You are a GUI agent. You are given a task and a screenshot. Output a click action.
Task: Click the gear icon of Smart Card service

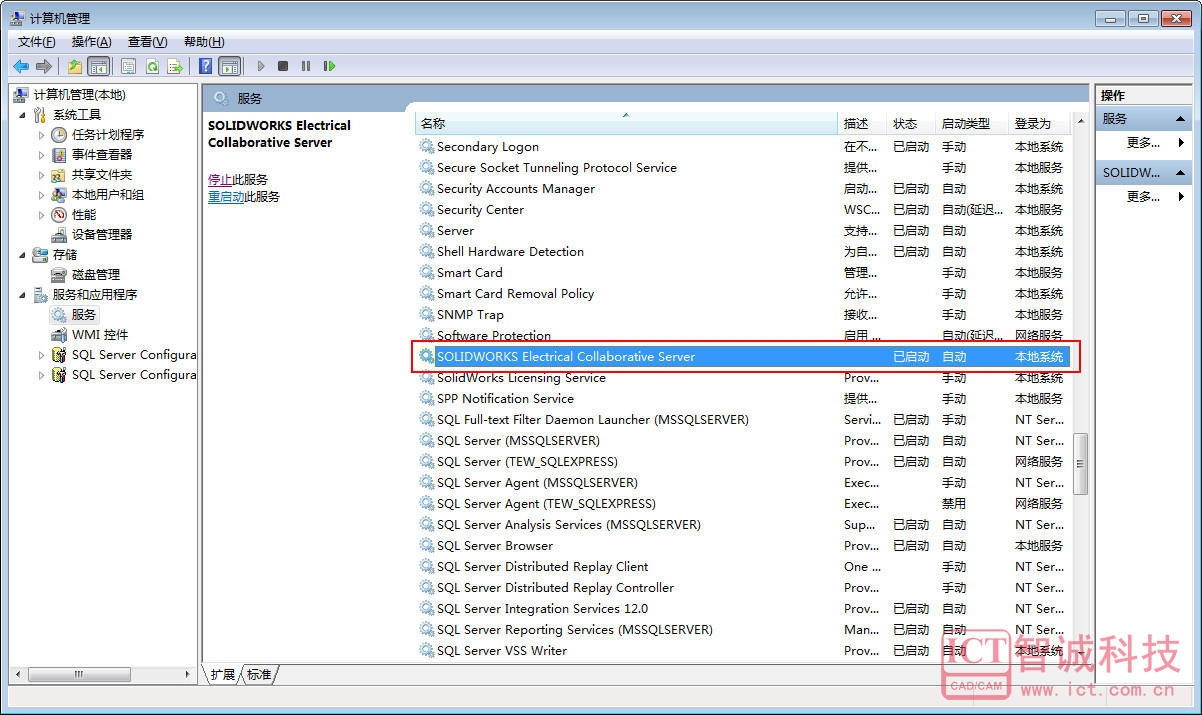tap(427, 272)
